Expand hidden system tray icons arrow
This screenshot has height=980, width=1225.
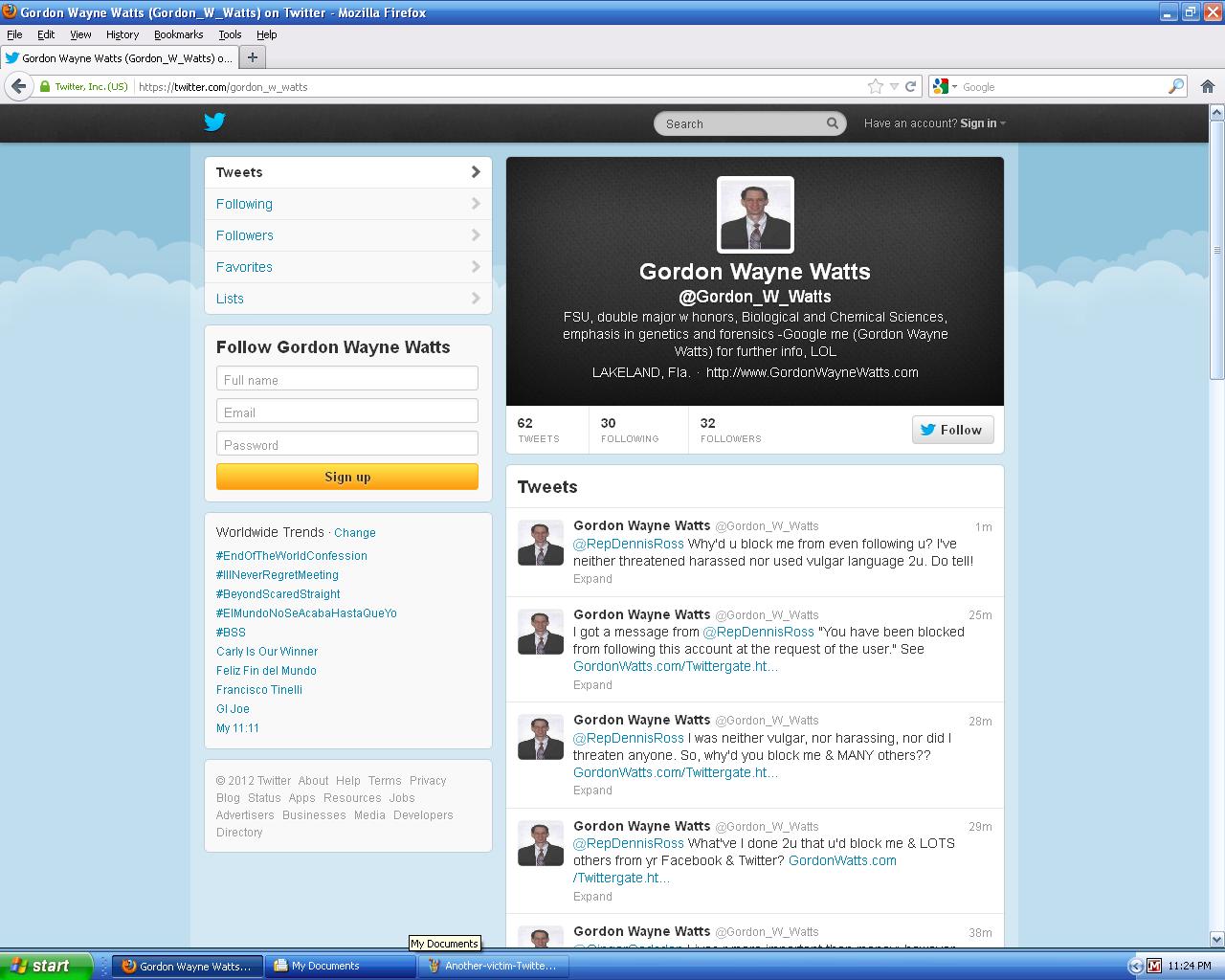[x=1136, y=966]
